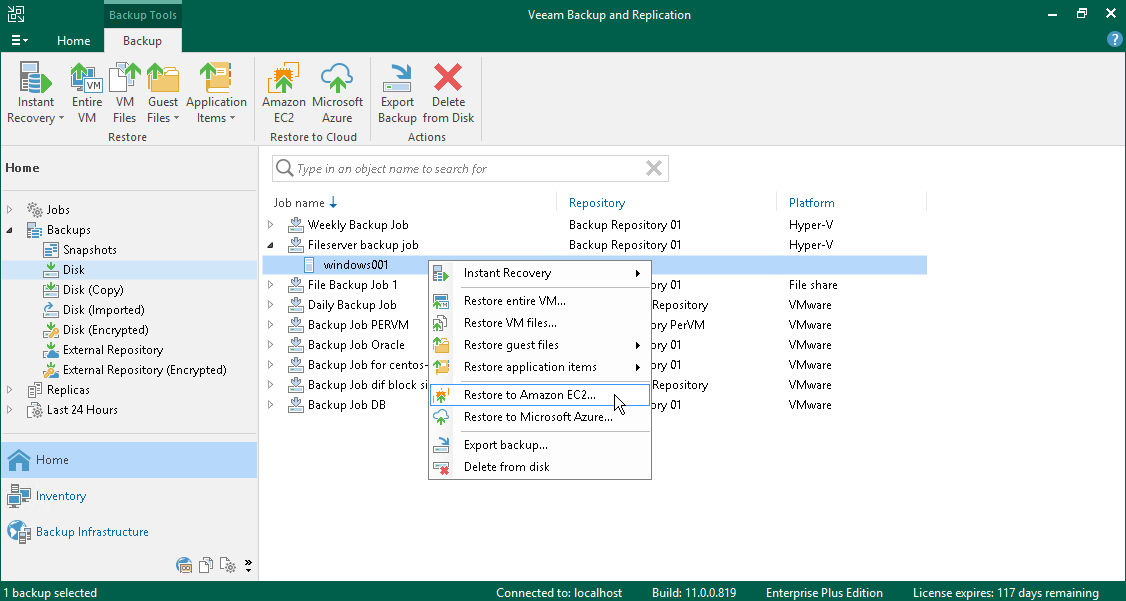Open Instant Recovery context submenu
Viewport: 1126px width, 601px height.
(539, 273)
